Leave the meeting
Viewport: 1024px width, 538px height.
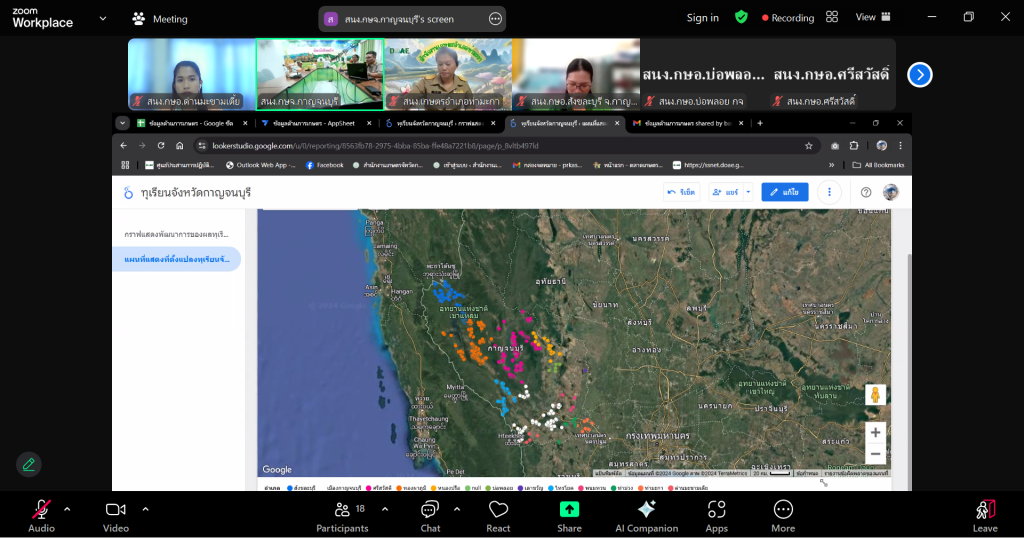pyautogui.click(x=985, y=514)
